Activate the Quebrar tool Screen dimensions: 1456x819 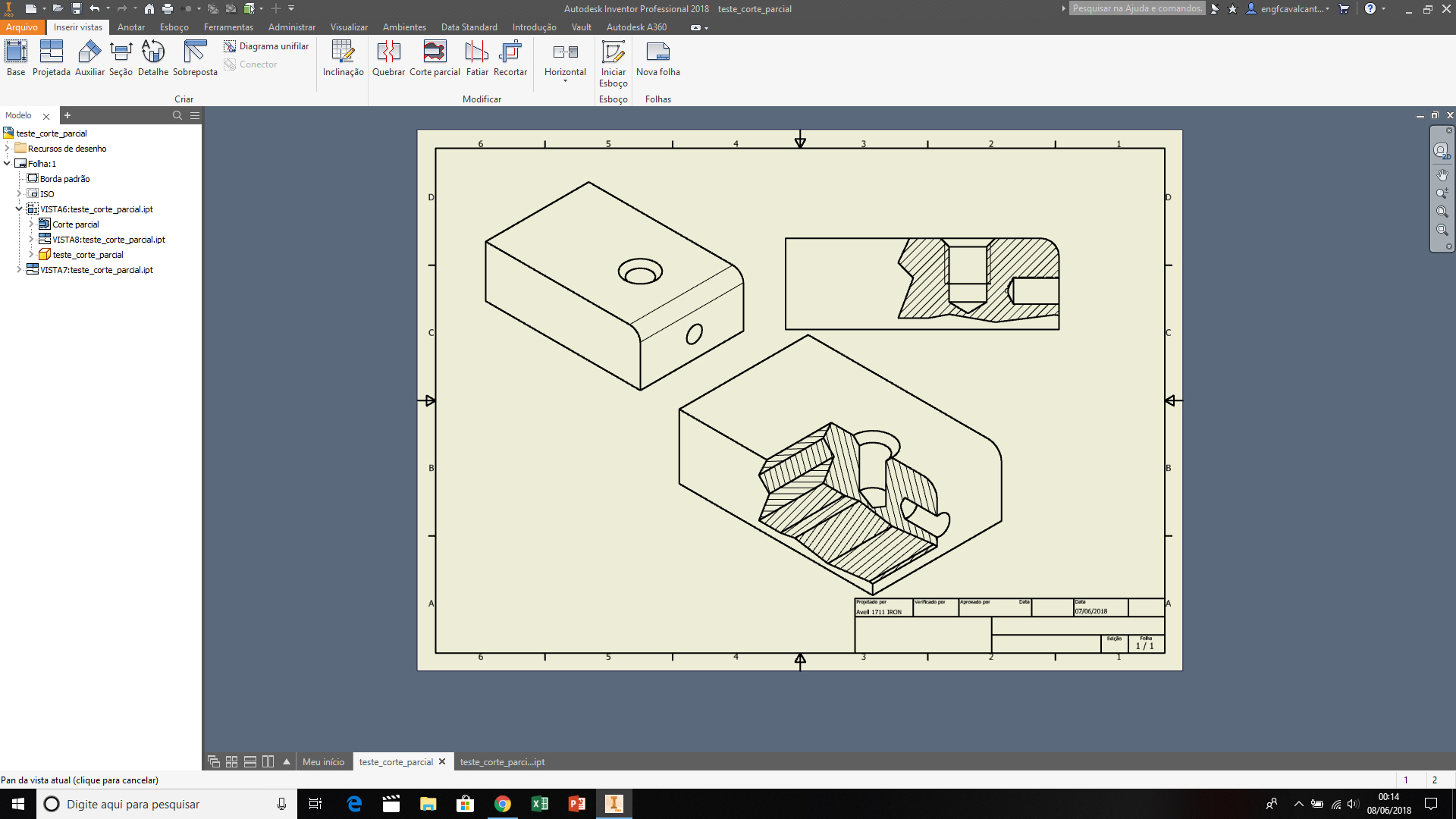[x=389, y=57]
